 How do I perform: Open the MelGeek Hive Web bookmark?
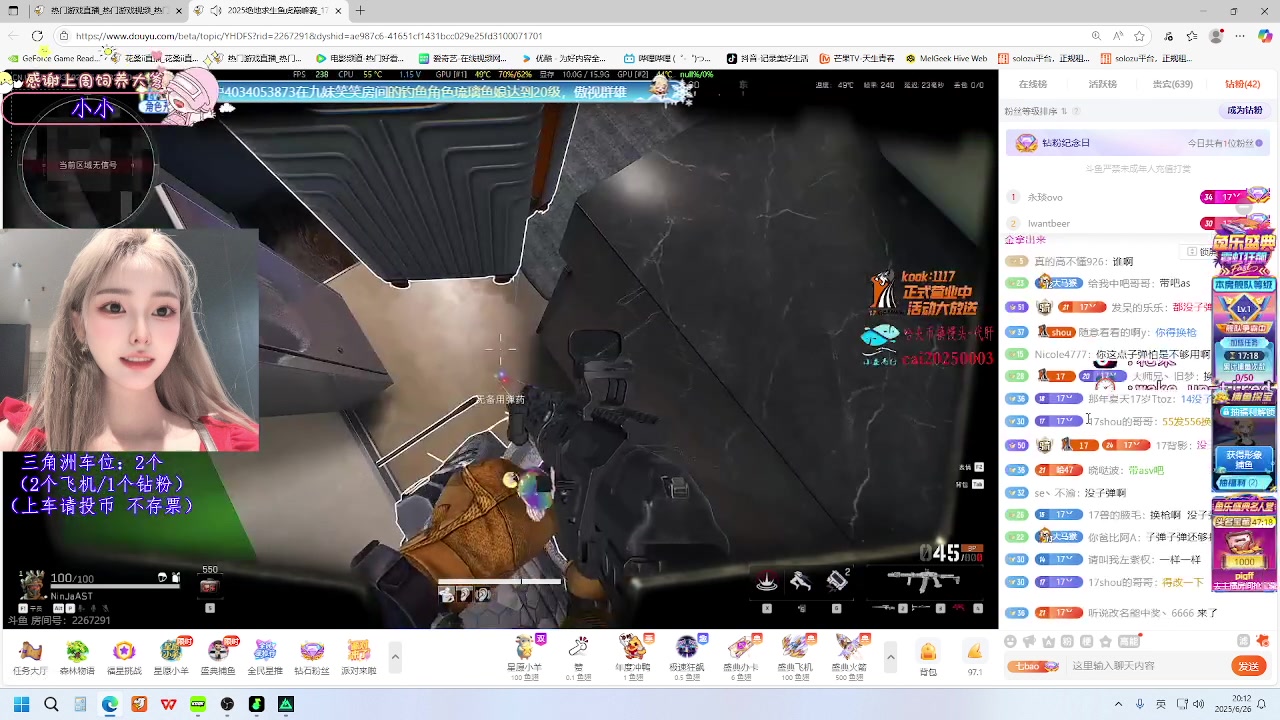pyautogui.click(x=946, y=58)
